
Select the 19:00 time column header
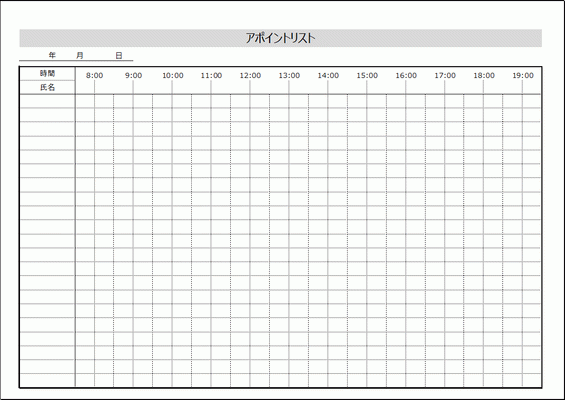pos(523,75)
